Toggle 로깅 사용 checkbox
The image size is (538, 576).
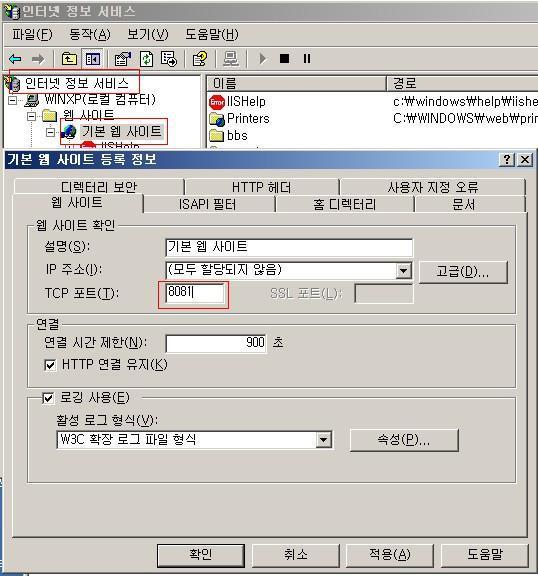tap(48, 398)
